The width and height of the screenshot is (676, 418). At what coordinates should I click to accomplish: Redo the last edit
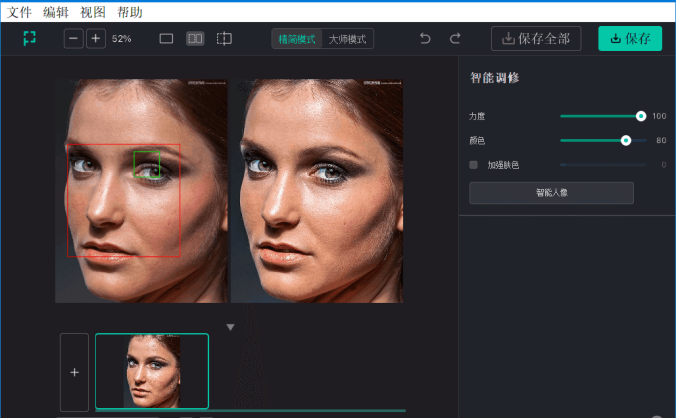[x=455, y=38]
